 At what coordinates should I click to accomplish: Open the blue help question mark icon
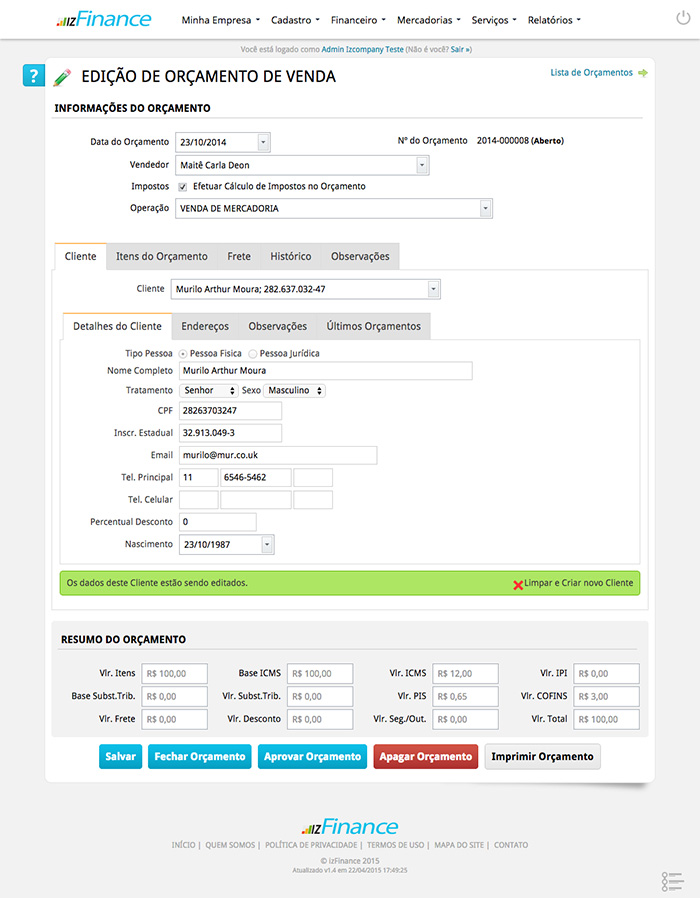33,76
